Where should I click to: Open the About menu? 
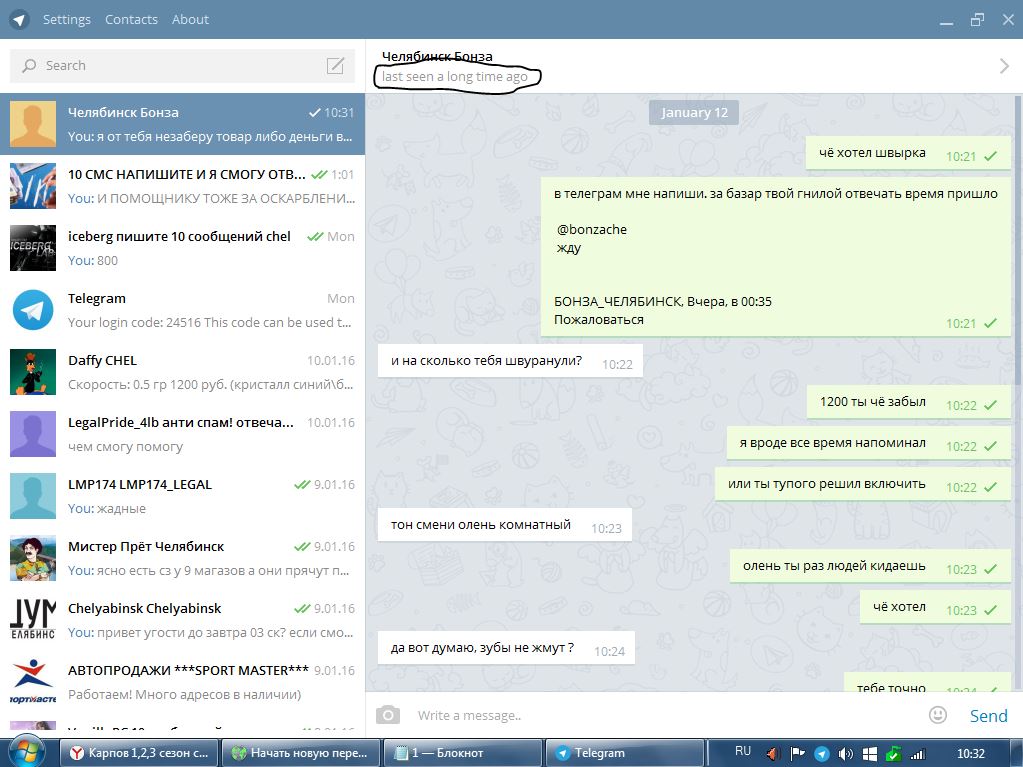(x=190, y=20)
